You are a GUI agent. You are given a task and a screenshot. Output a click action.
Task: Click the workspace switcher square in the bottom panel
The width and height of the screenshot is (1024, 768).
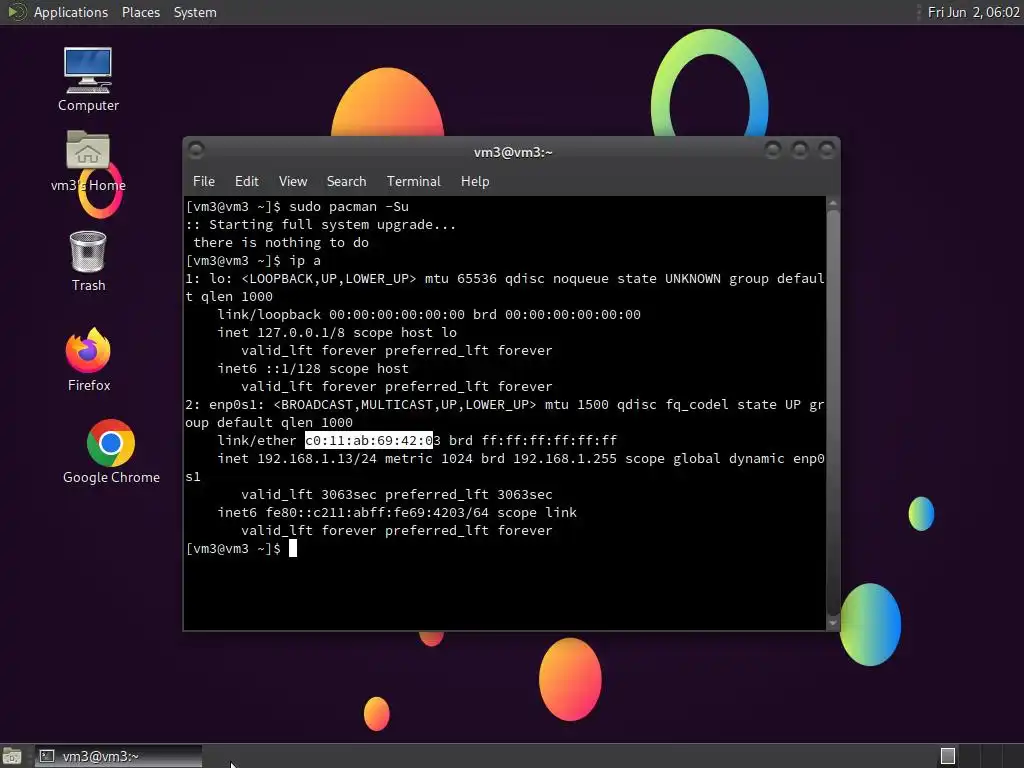tap(948, 756)
